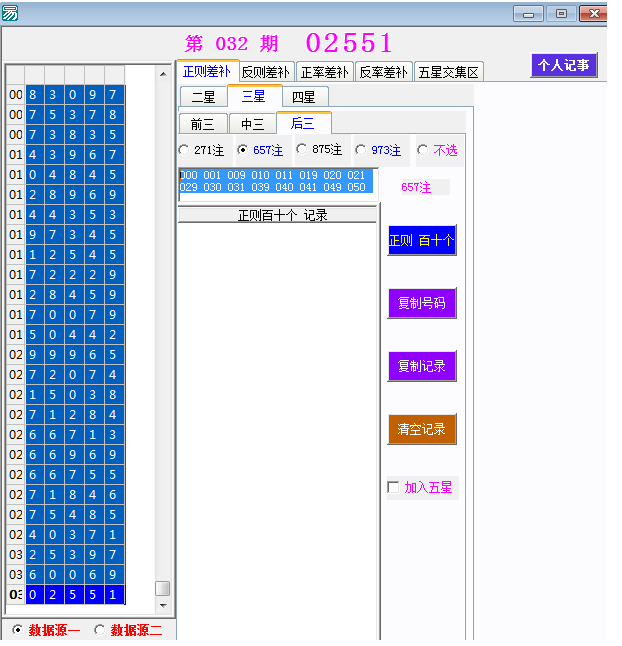Open the 五星交集区 tab

[x=449, y=72]
